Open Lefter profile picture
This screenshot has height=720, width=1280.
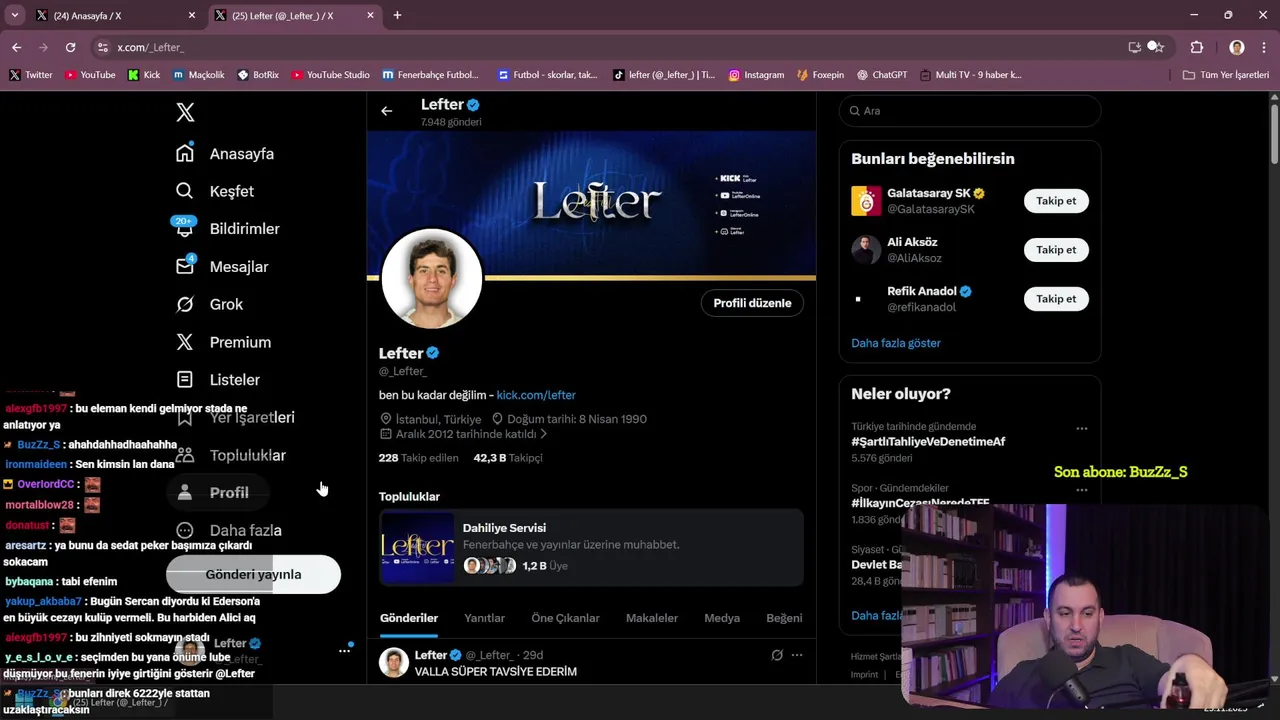(432, 279)
